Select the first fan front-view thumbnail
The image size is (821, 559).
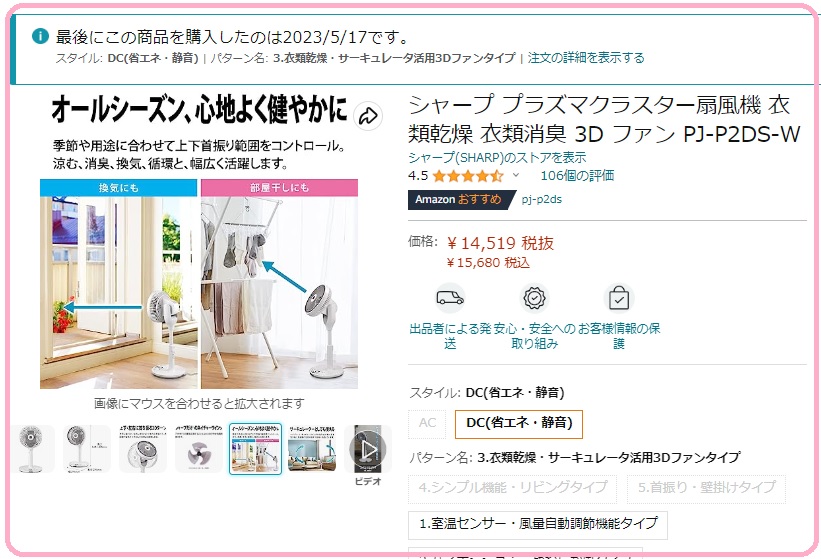pos(32,449)
